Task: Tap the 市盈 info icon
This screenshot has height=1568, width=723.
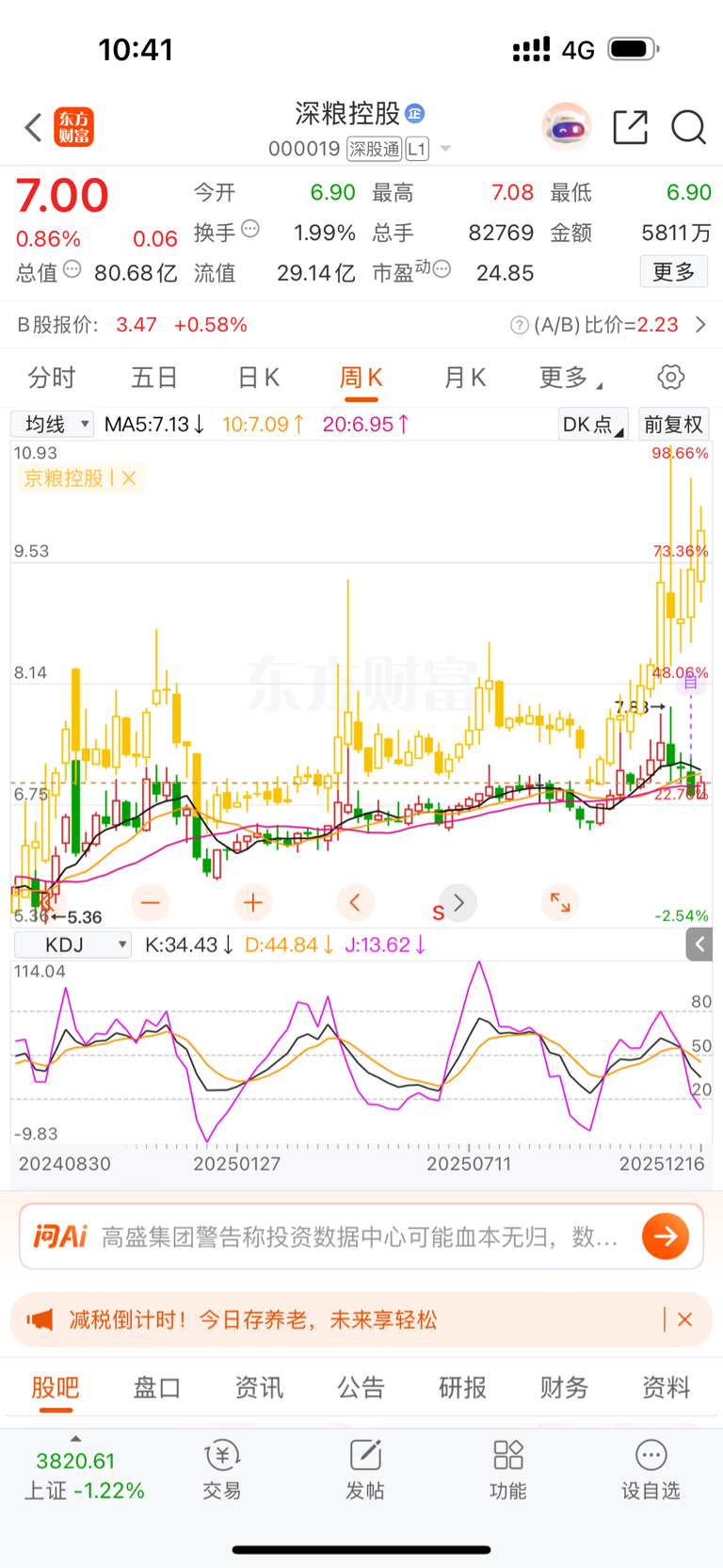Action: point(442,270)
